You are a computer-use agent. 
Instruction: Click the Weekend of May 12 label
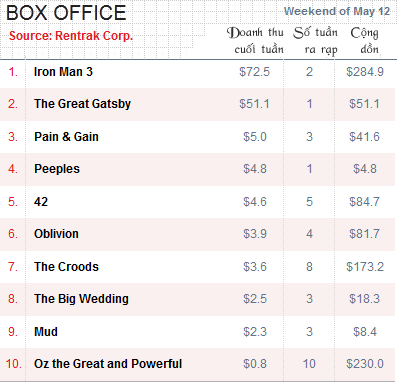point(337,11)
